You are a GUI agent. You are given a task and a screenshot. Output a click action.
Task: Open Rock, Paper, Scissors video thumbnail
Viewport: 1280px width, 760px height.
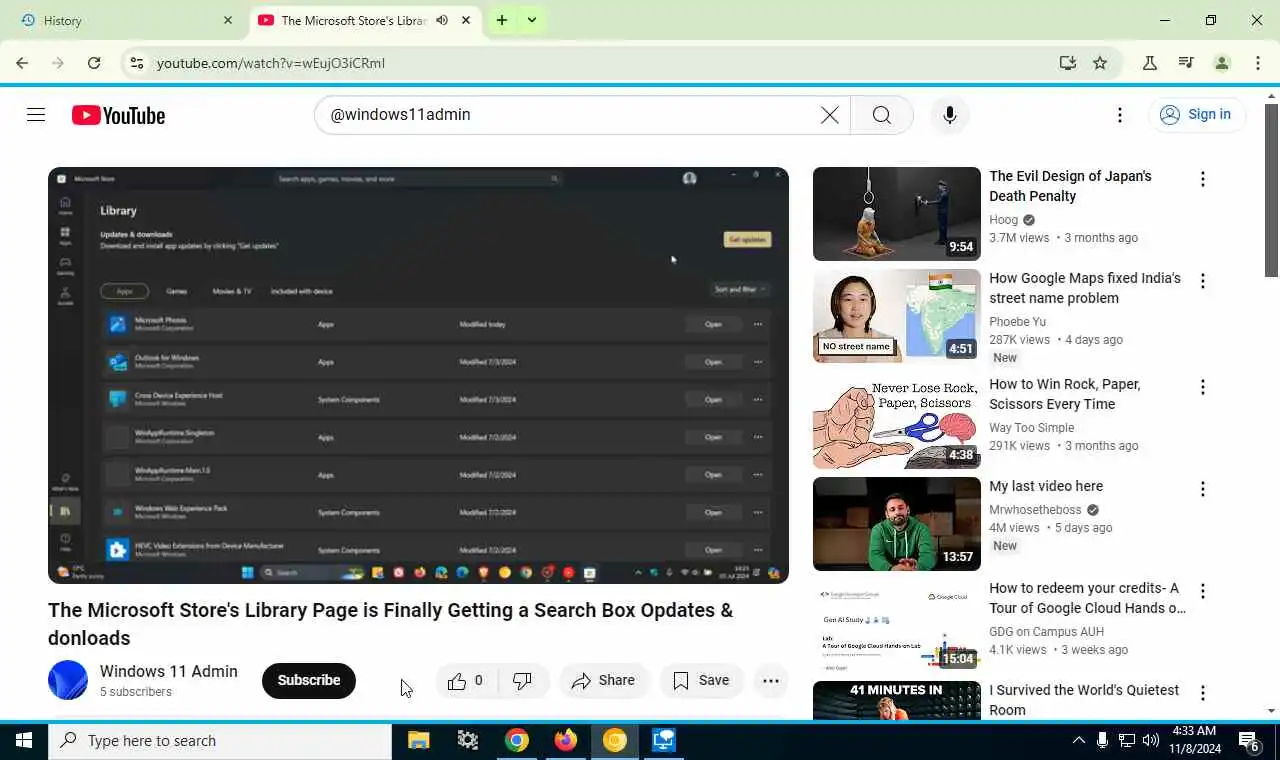897,422
